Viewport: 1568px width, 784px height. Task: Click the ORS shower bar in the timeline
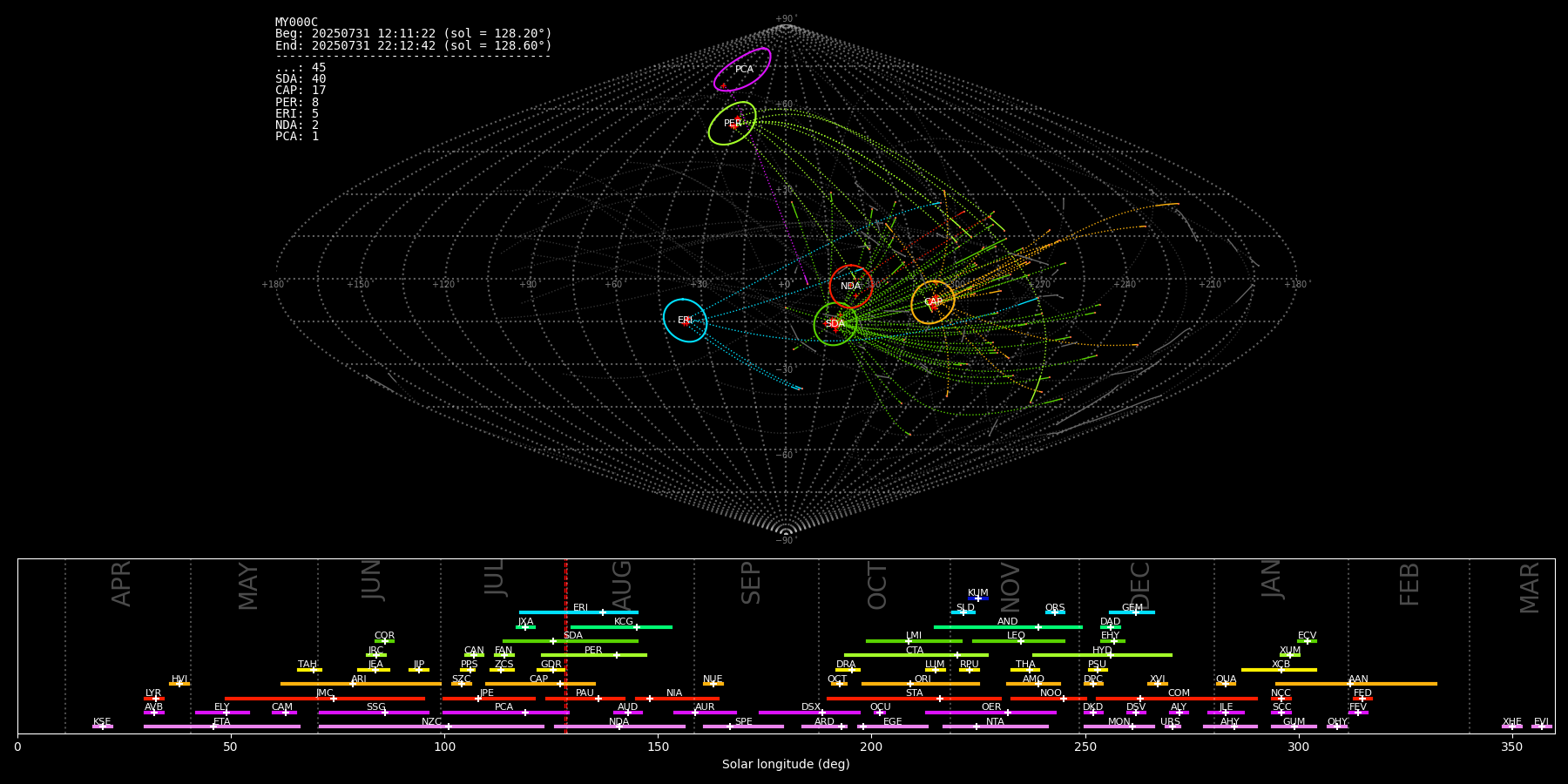click(1055, 612)
